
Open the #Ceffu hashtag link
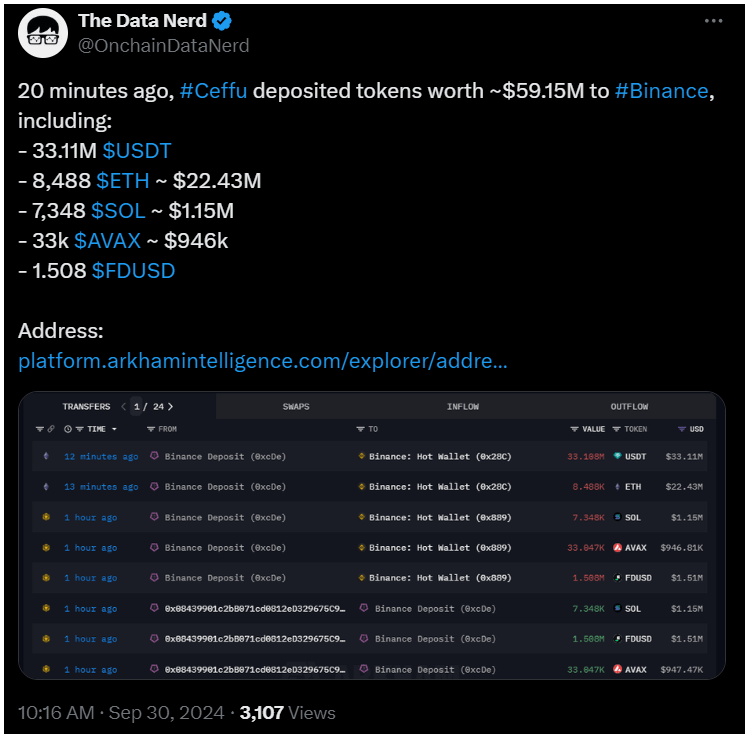214,91
